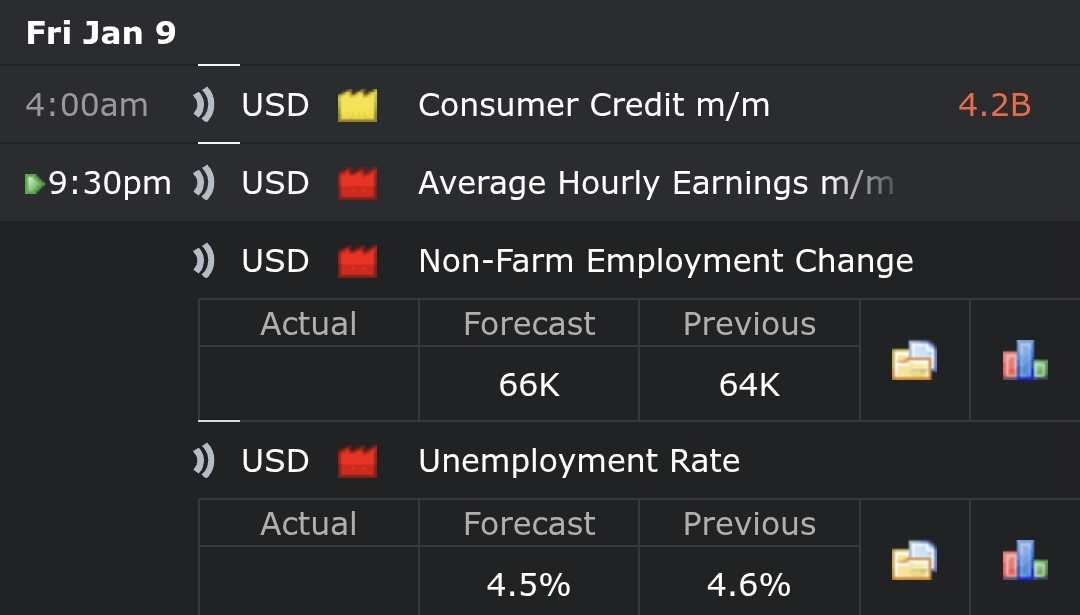The width and height of the screenshot is (1080, 615).
Task: Click yellow impact icon for Consumer Credit
Action: point(357,105)
